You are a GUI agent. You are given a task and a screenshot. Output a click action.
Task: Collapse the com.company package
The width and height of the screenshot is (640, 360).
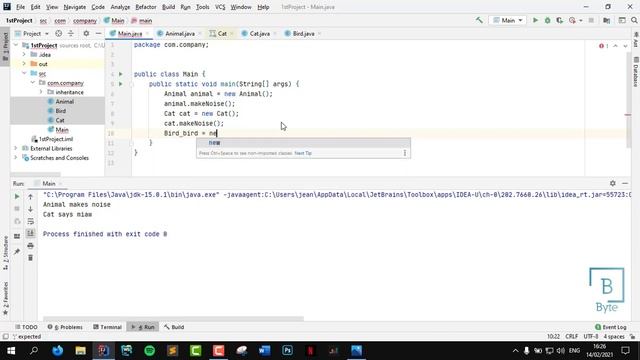pyautogui.click(x=33, y=82)
